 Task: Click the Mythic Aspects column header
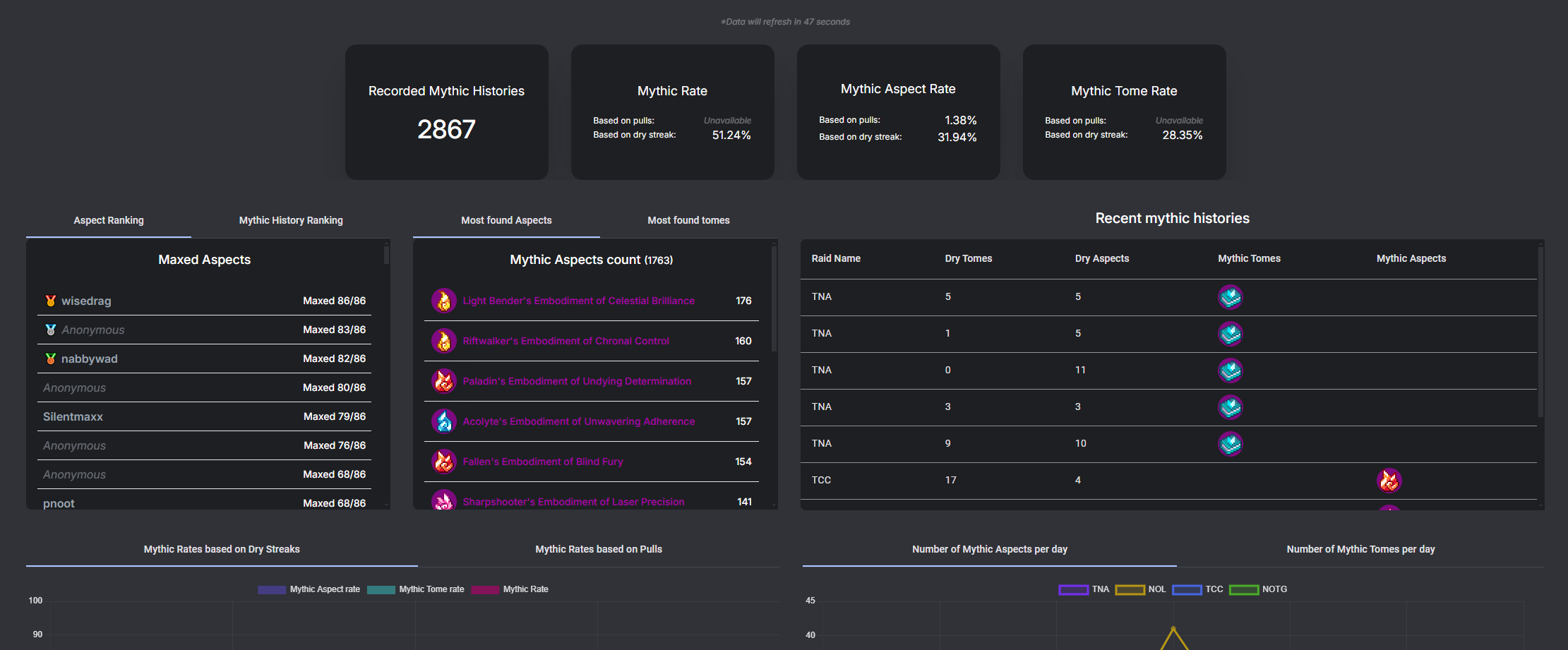point(1411,258)
